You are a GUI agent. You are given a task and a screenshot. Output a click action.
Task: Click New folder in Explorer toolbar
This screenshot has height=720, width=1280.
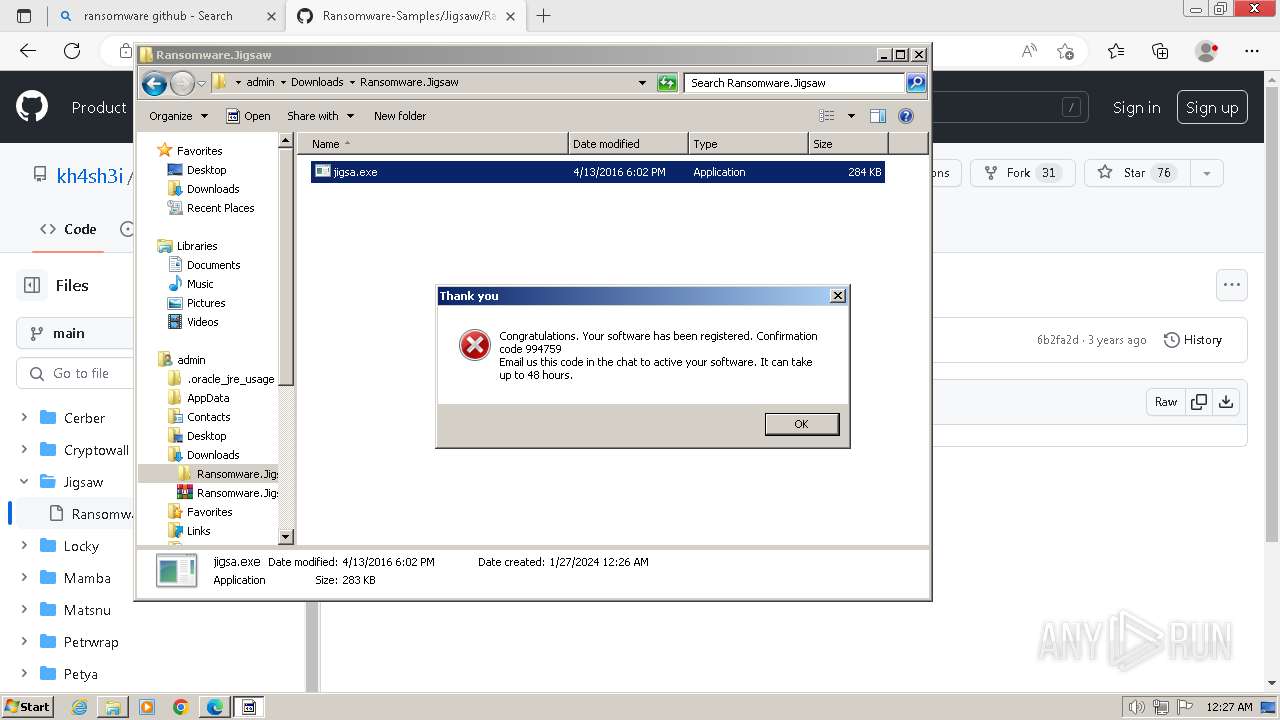pyautogui.click(x=400, y=116)
